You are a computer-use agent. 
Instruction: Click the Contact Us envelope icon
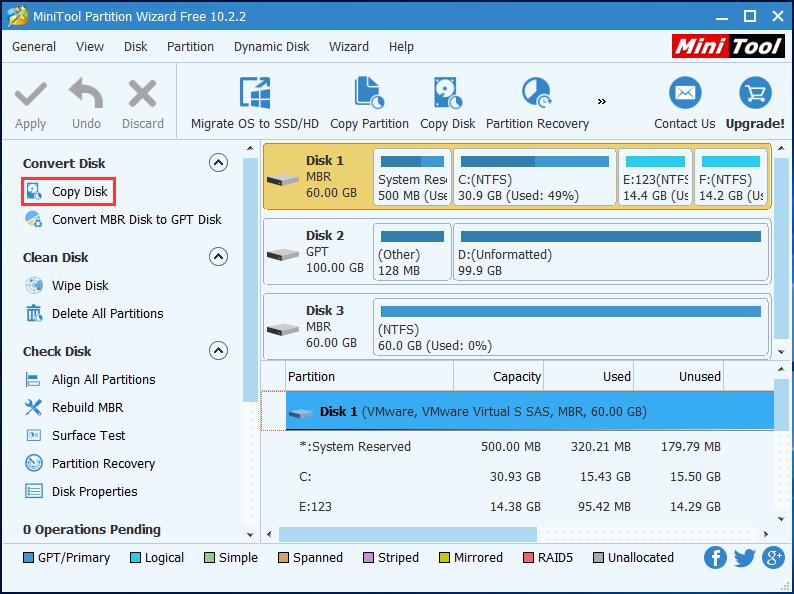[x=685, y=93]
